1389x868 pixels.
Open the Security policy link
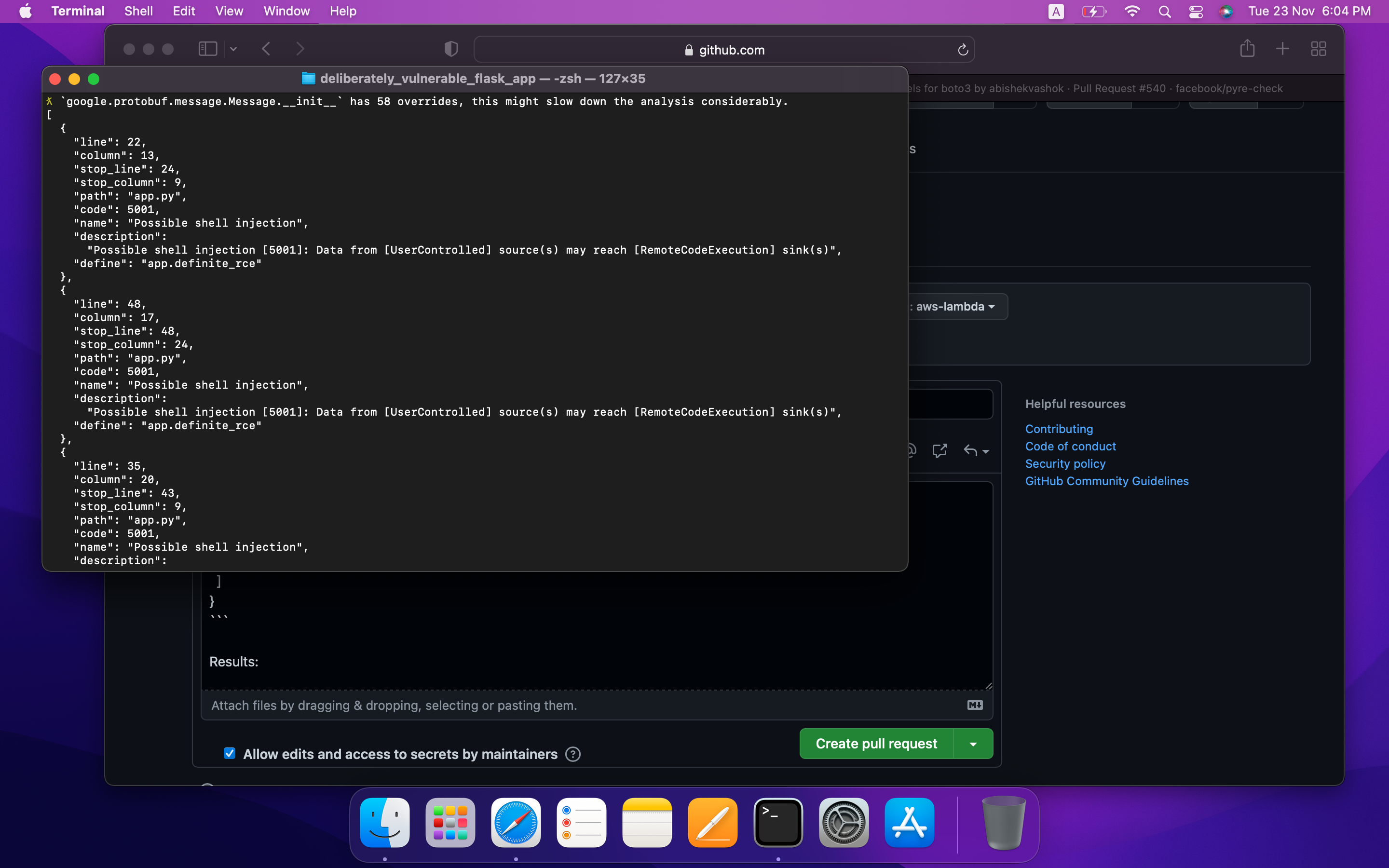pos(1064,464)
